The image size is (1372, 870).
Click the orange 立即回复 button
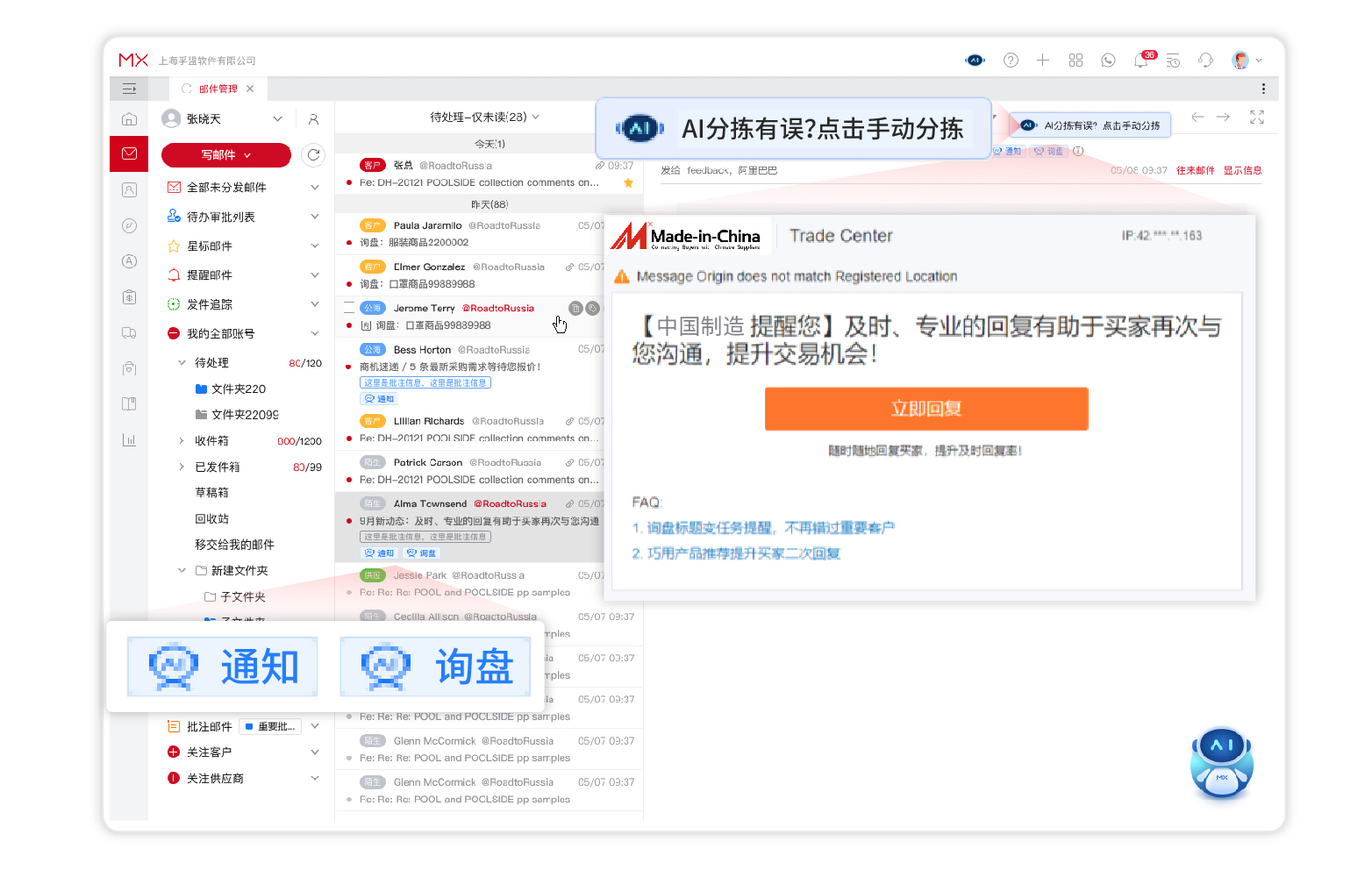[x=926, y=409]
